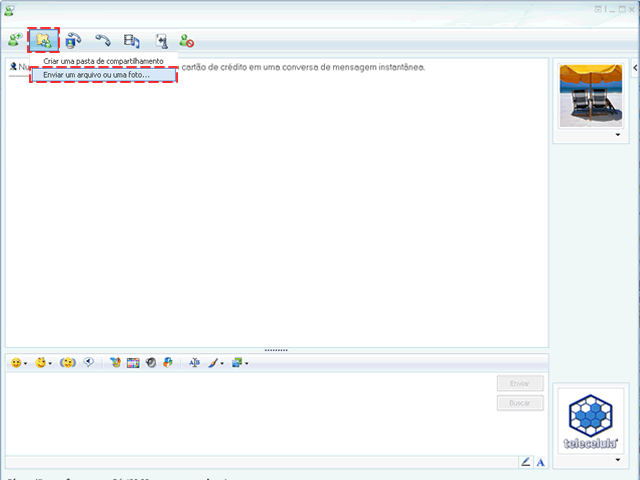The width and height of the screenshot is (640, 480).
Task: Switch to handwriting input mode
Action: [x=526, y=461]
